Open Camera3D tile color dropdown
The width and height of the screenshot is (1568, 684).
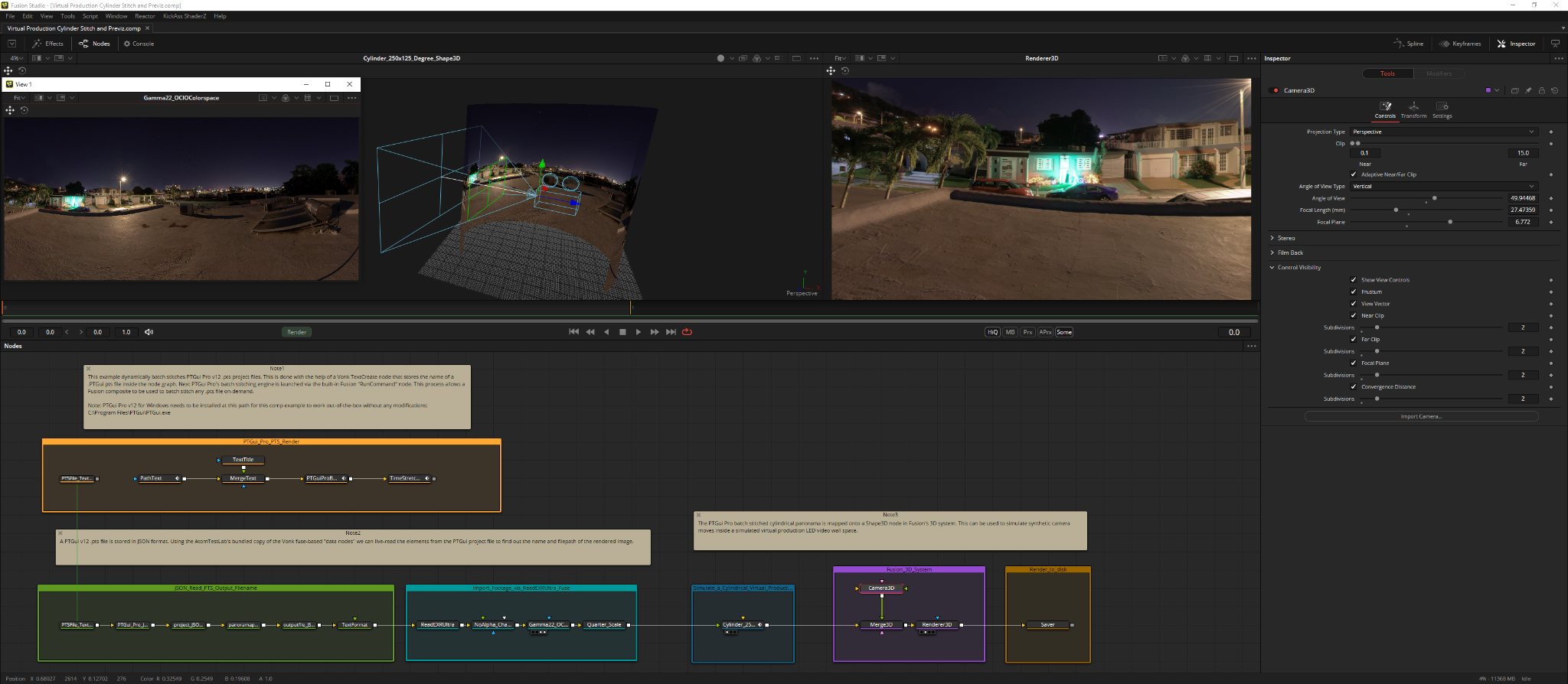coord(1492,90)
